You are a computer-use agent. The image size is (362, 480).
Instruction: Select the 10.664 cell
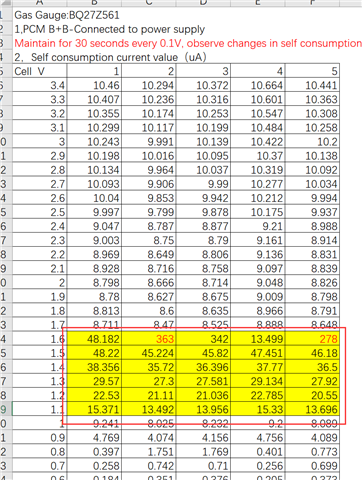coord(258,85)
